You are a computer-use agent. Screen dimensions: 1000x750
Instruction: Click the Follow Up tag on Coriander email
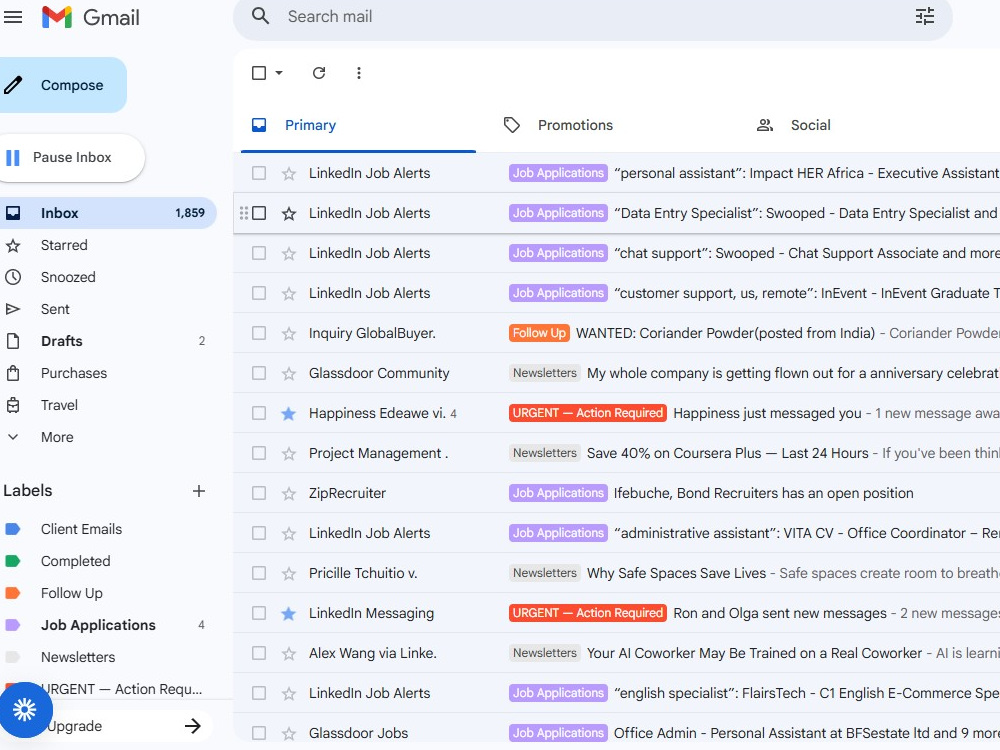click(x=539, y=333)
